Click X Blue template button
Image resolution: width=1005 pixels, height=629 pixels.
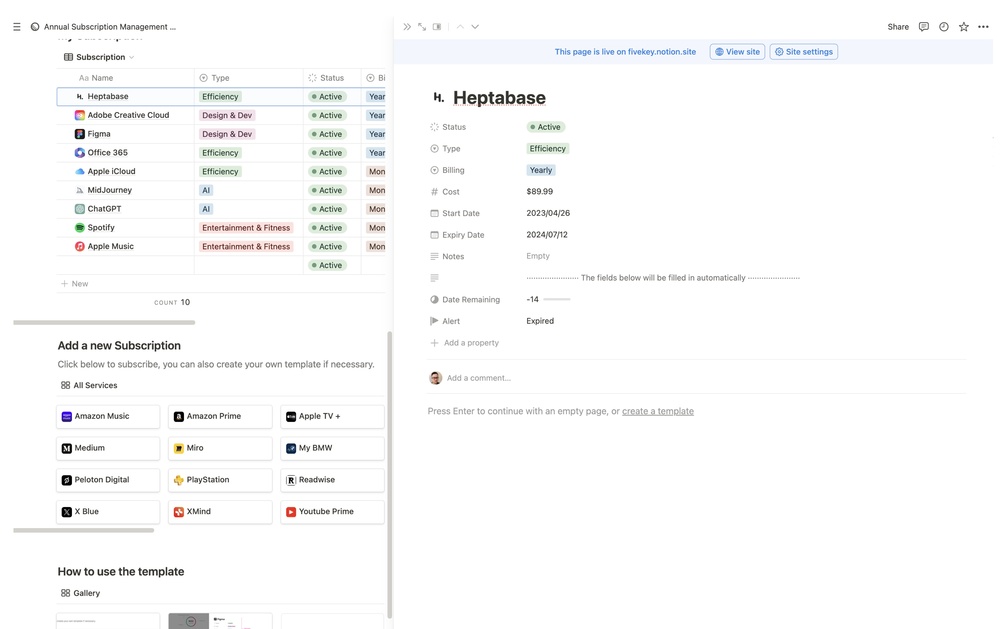(x=108, y=512)
